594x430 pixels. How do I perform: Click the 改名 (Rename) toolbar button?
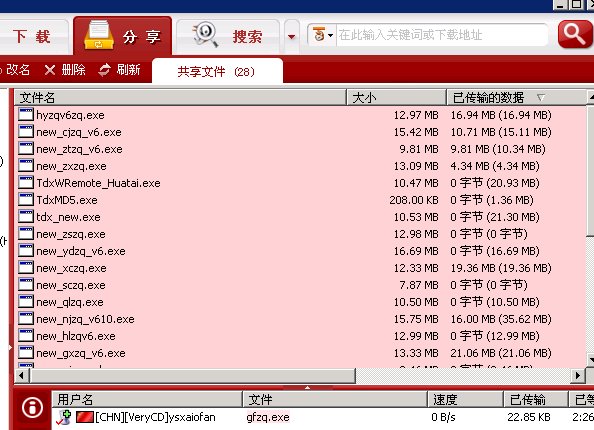[15, 70]
